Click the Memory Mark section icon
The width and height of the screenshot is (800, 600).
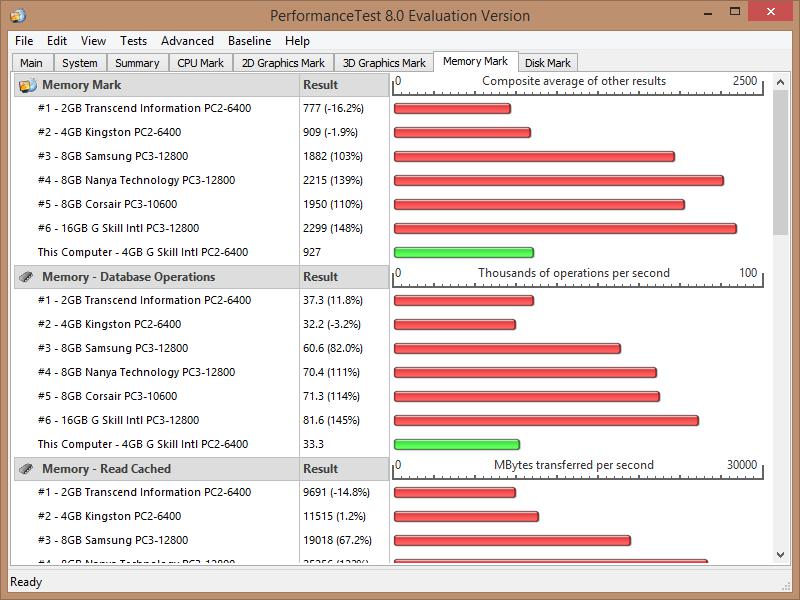27,85
